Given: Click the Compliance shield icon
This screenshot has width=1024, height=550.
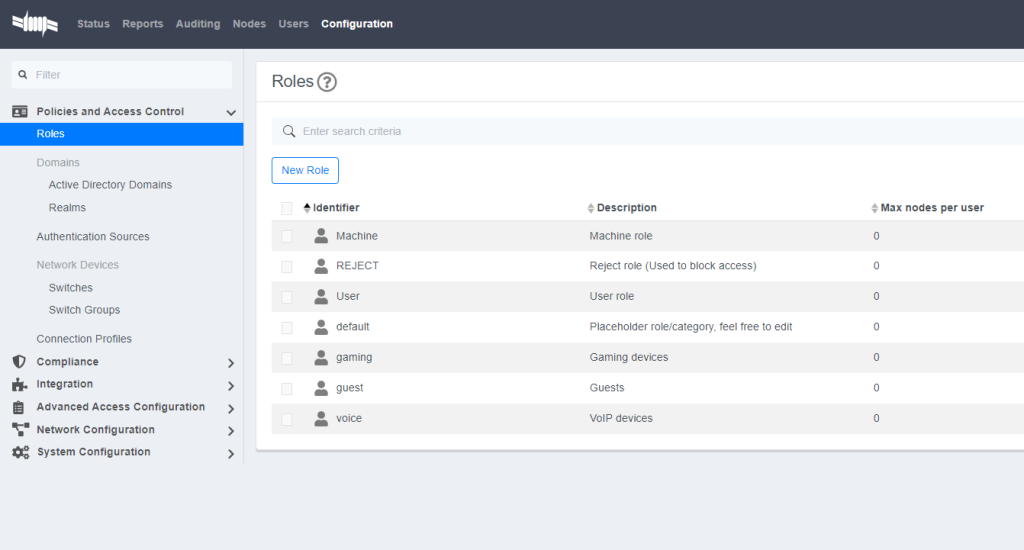Looking at the screenshot, I should [x=19, y=362].
